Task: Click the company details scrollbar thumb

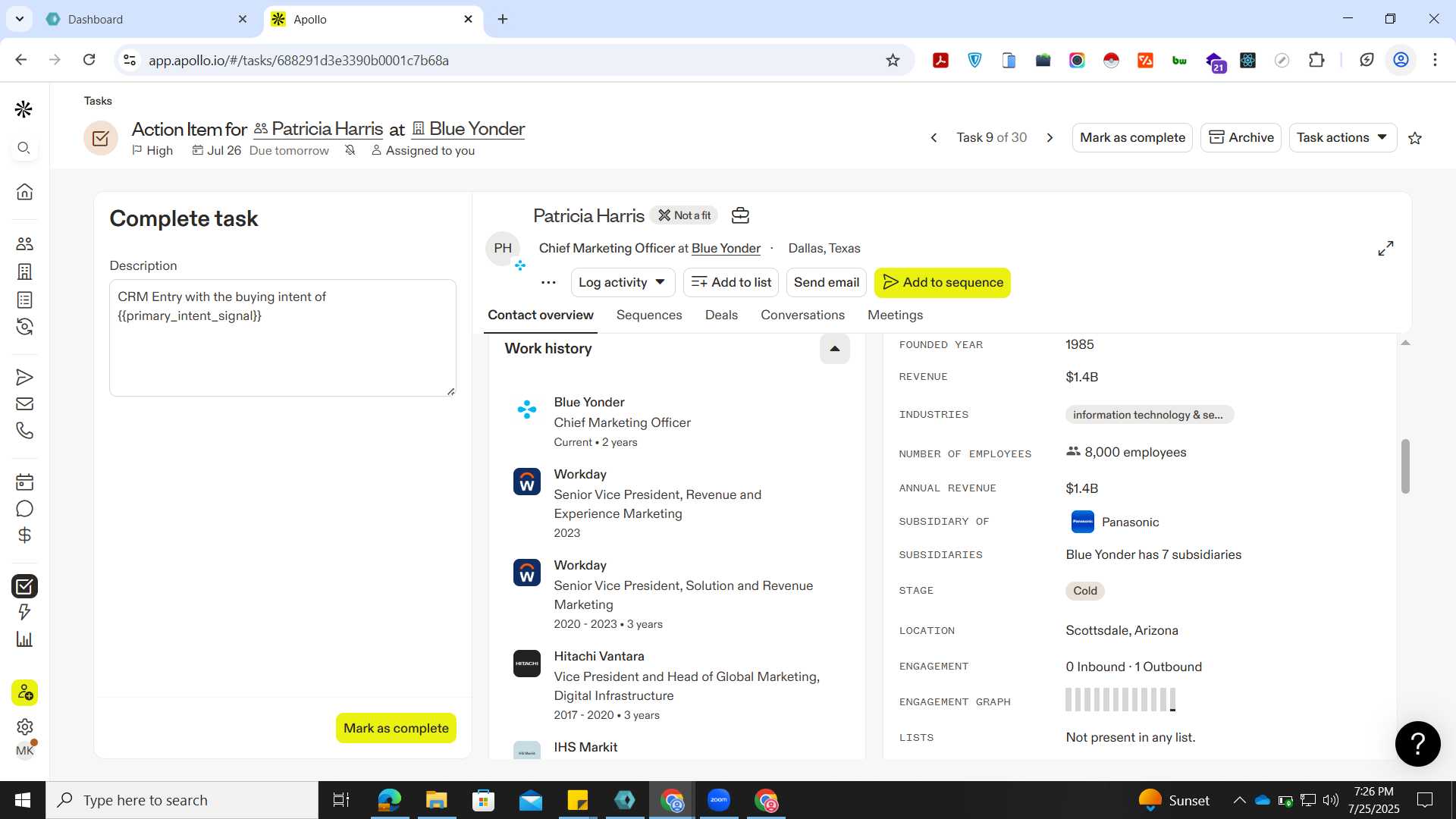Action: coord(1404,466)
